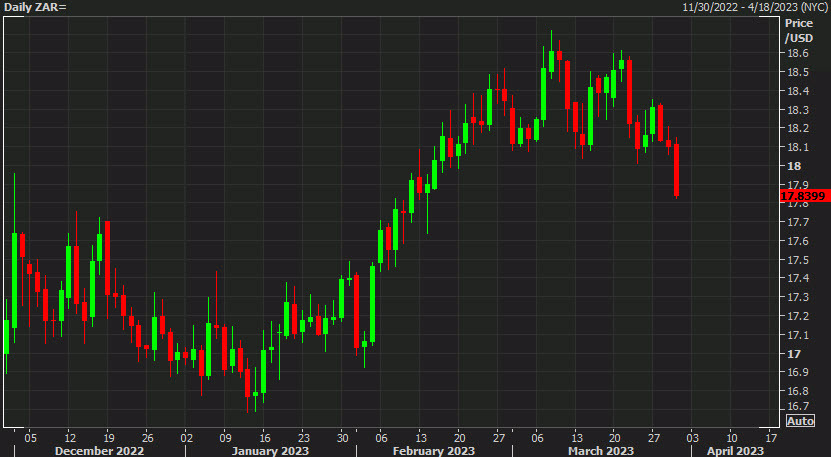Image resolution: width=831 pixels, height=457 pixels.
Task: Click the 23 date tick in January
Action: [303, 438]
